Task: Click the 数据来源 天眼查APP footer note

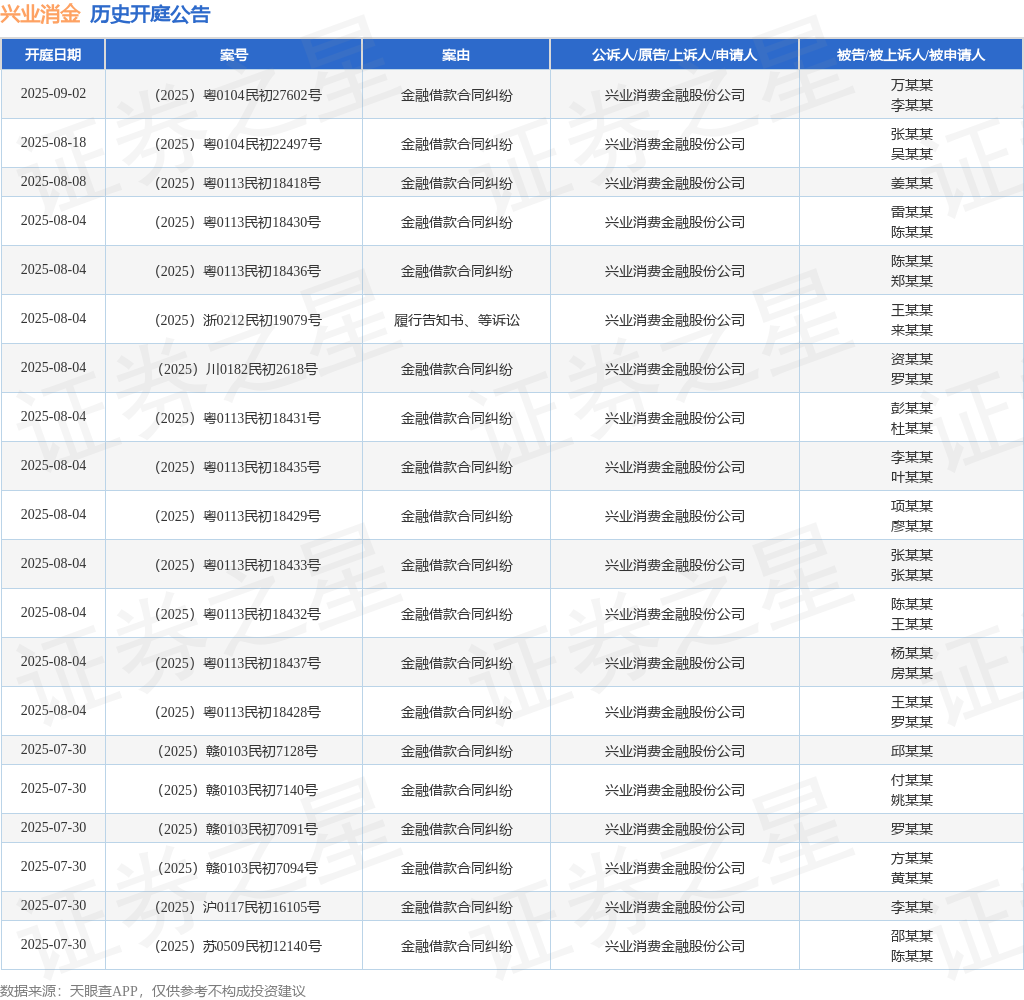Action: coord(153,990)
